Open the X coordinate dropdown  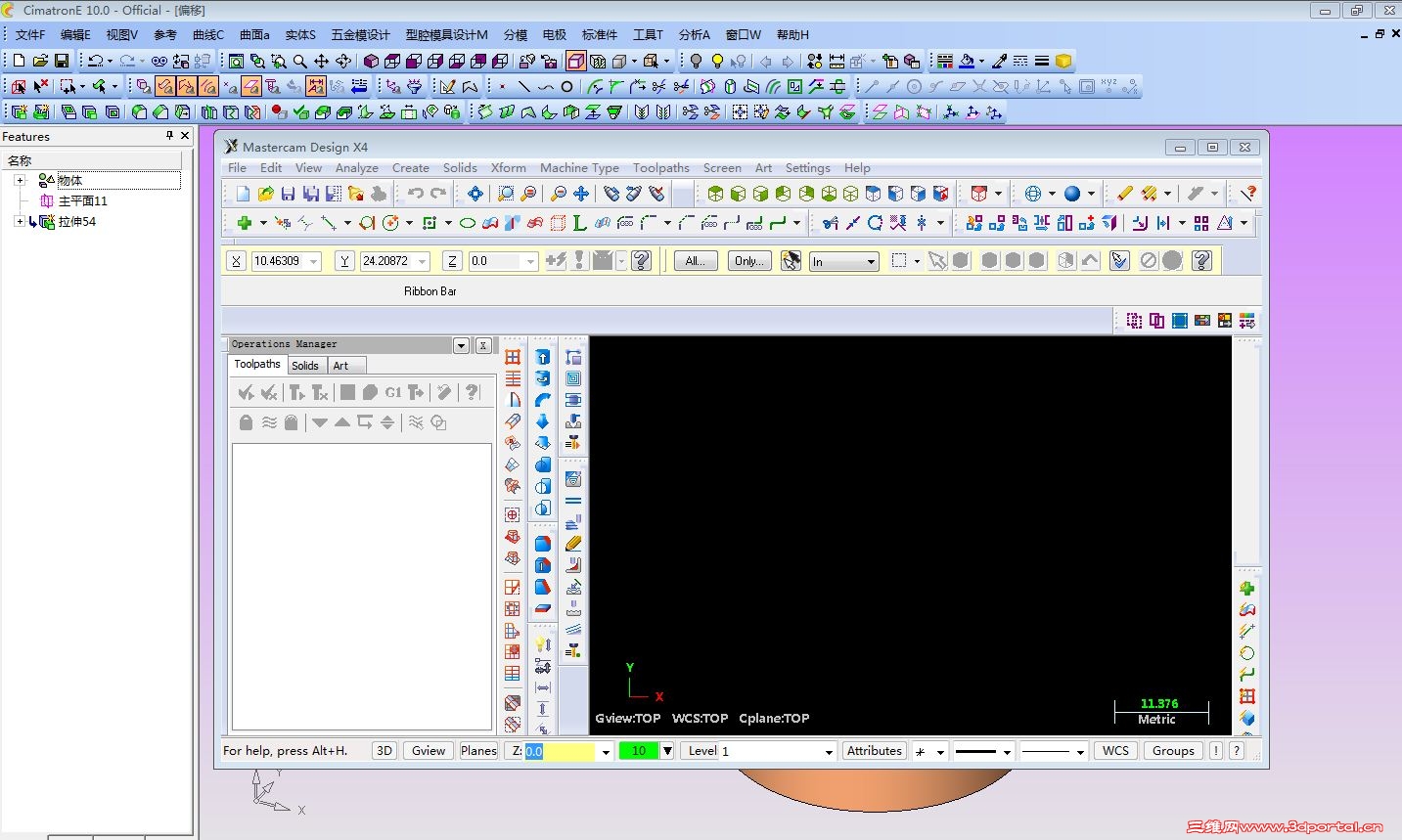point(314,261)
